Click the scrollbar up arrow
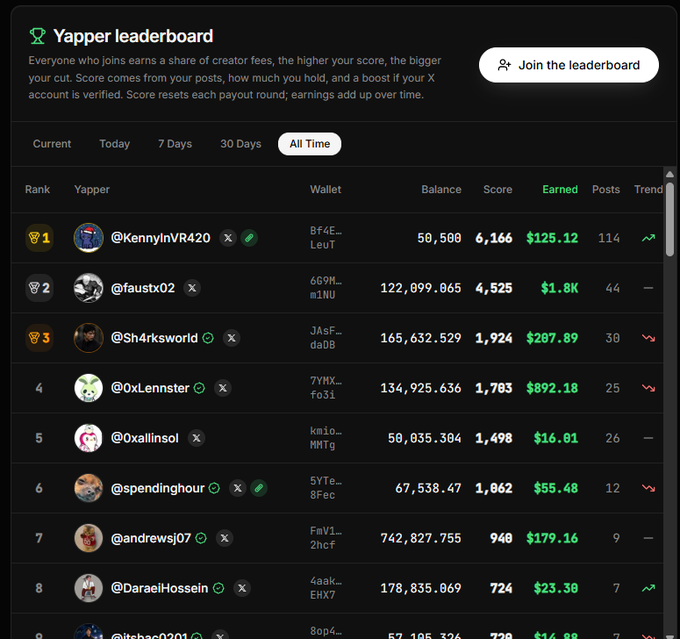Image resolution: width=680 pixels, height=639 pixels. pyautogui.click(x=670, y=174)
